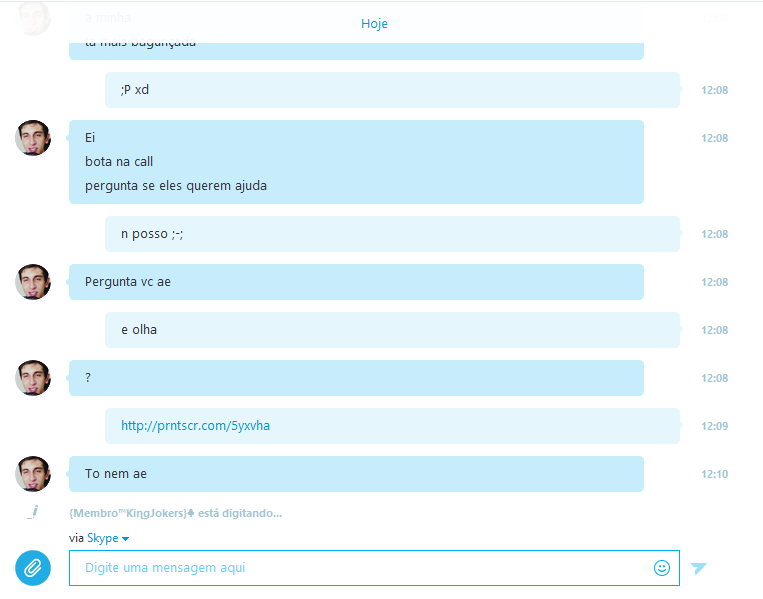The image size is (763, 599).
Task: Select the 'n posso ;-;' message bubble
Action: 392,234
